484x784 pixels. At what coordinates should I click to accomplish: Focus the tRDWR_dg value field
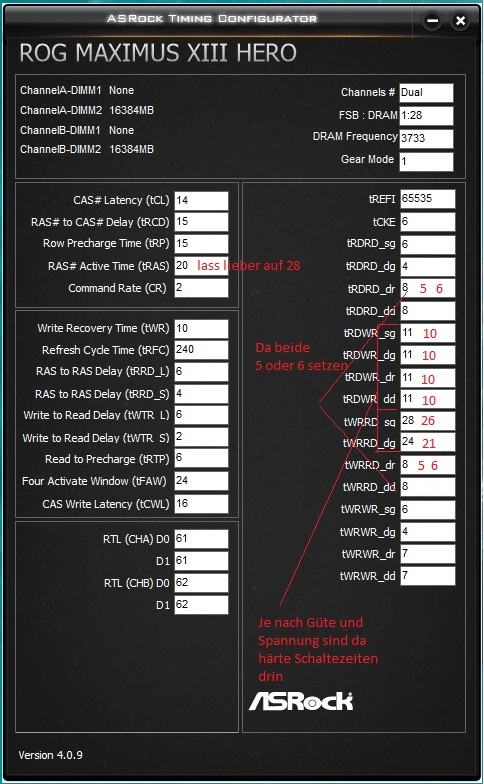428,355
